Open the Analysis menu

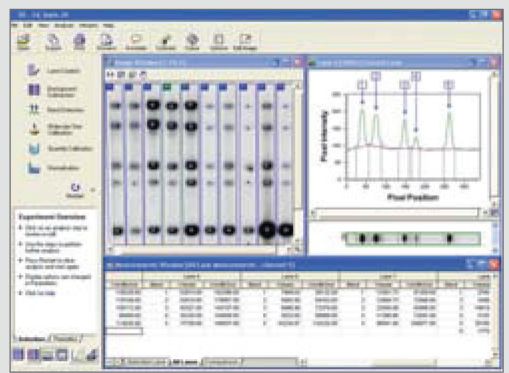(x=64, y=26)
